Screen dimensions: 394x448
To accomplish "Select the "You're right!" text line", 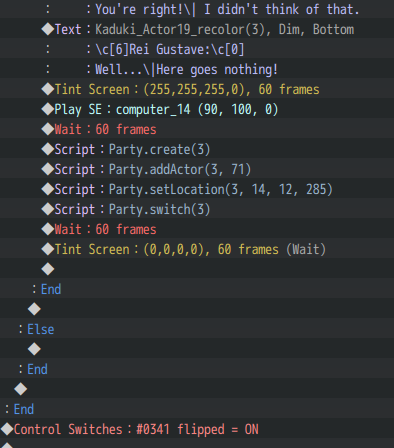I will point(197,9).
